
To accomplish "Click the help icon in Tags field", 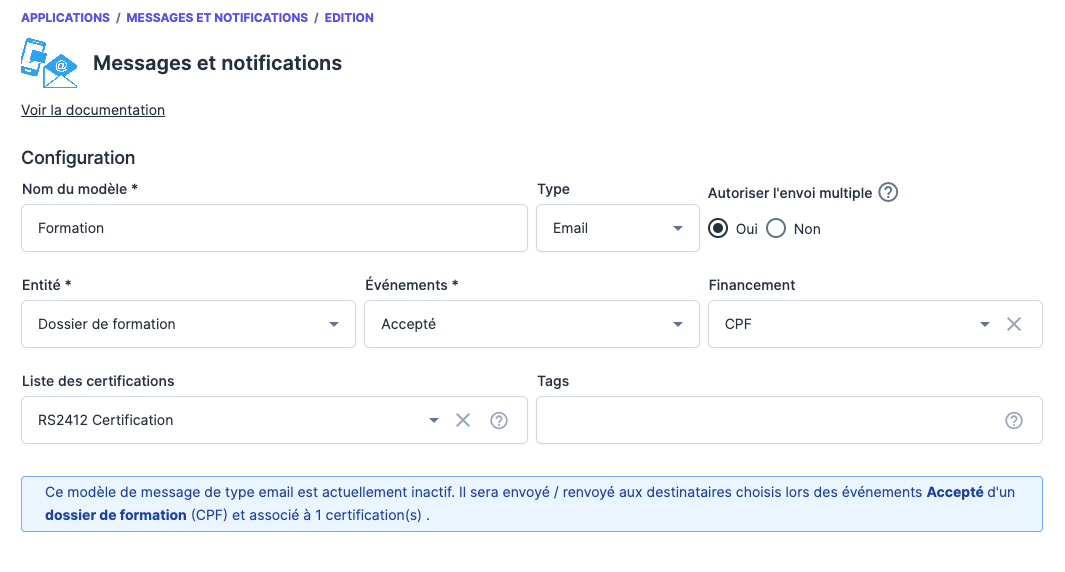I will coord(1014,420).
